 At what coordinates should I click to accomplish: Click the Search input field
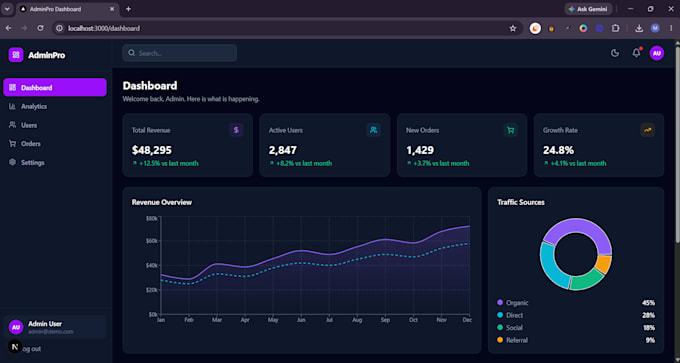(180, 53)
